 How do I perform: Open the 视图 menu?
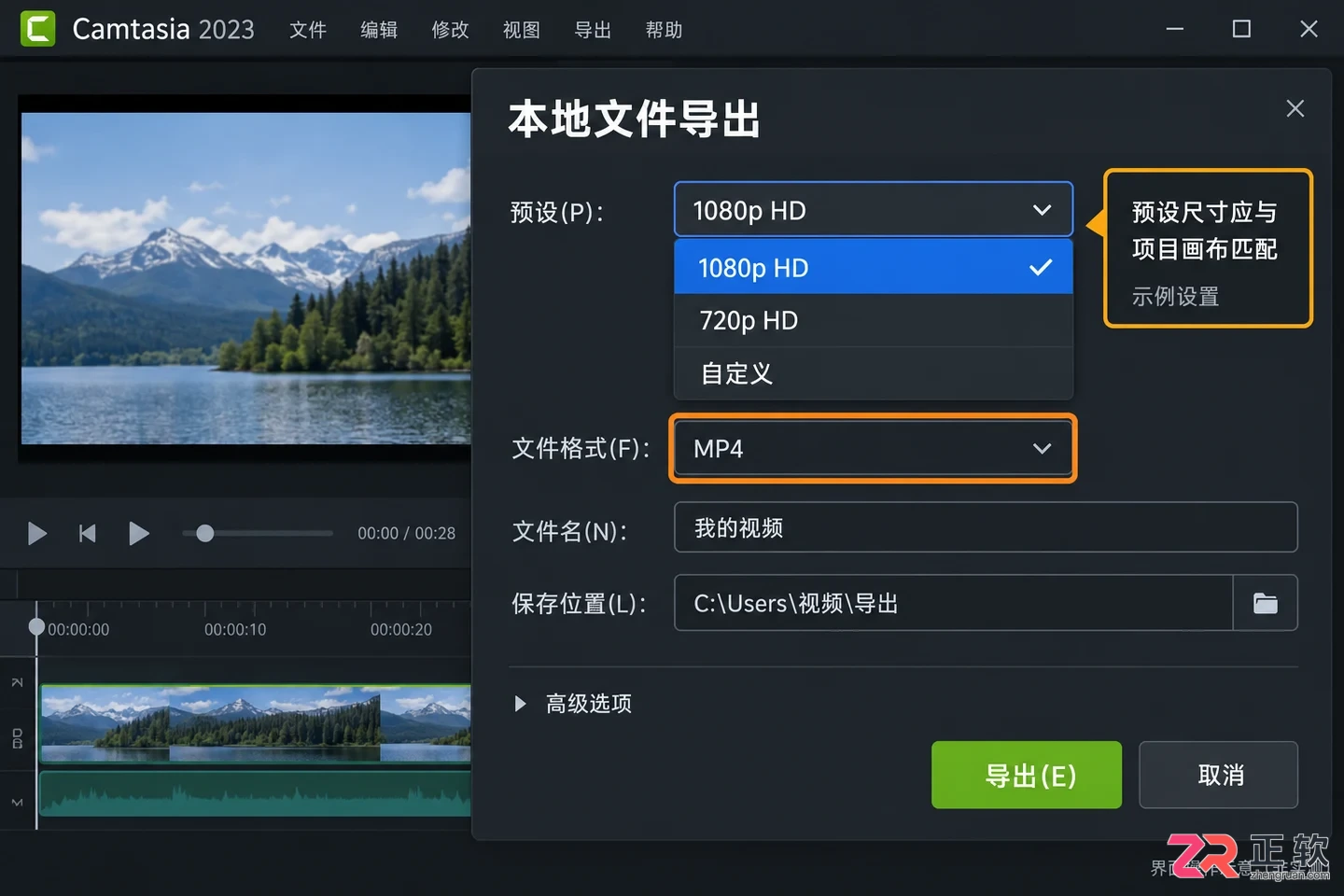[x=521, y=30]
